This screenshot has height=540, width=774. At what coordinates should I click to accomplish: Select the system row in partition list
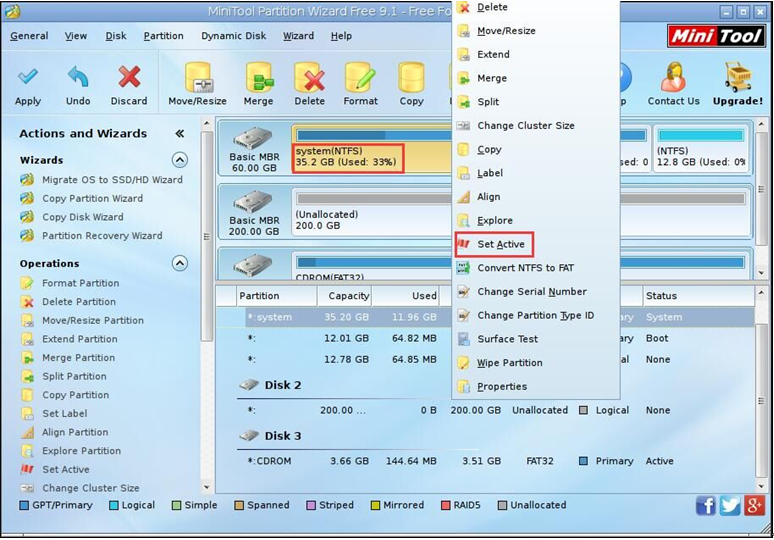tap(348, 317)
